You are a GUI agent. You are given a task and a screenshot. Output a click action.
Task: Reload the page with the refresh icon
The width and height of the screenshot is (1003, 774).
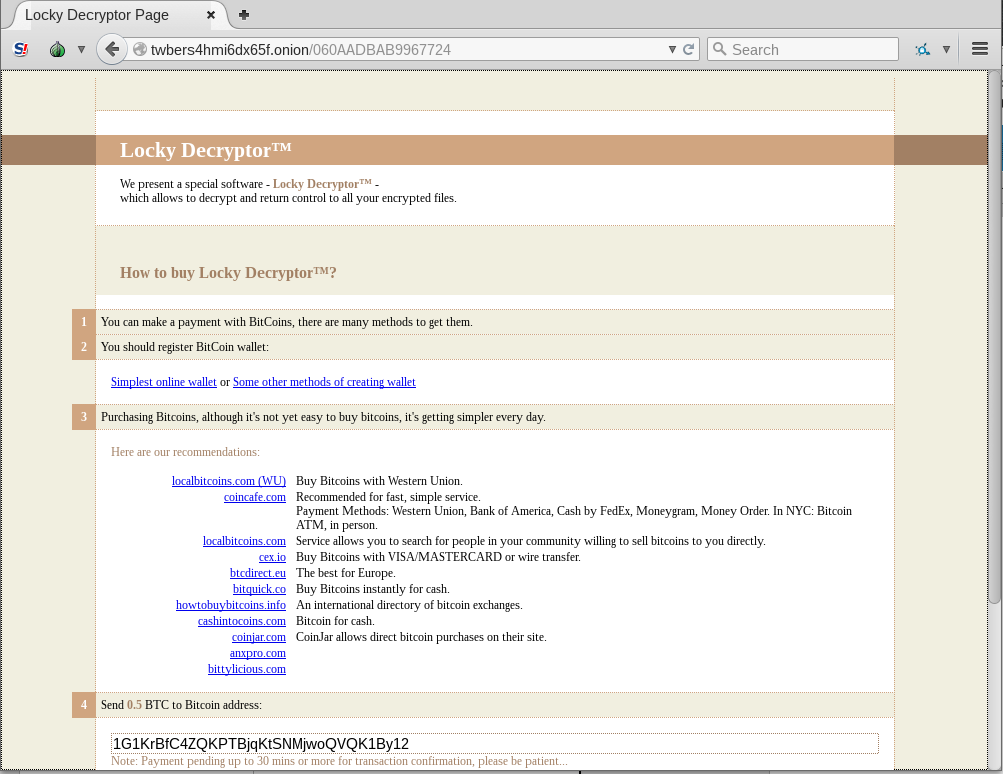[689, 49]
